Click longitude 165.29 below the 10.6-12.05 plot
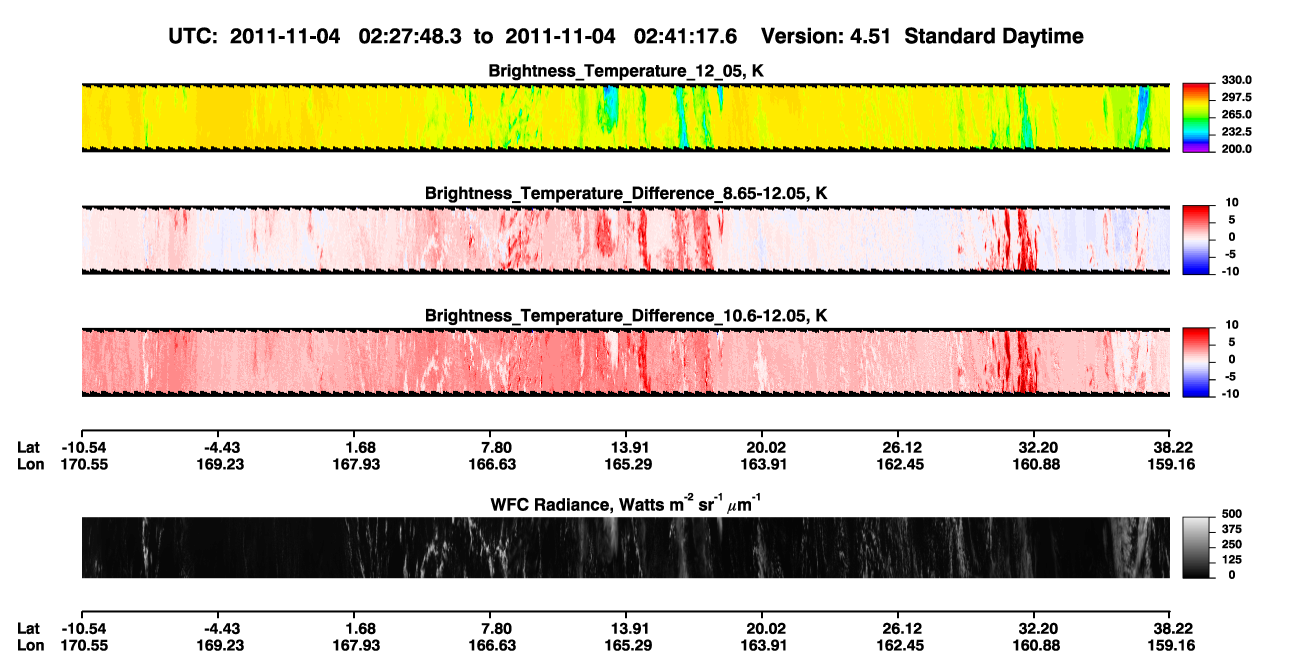The width and height of the screenshot is (1300, 667). pyautogui.click(x=626, y=464)
